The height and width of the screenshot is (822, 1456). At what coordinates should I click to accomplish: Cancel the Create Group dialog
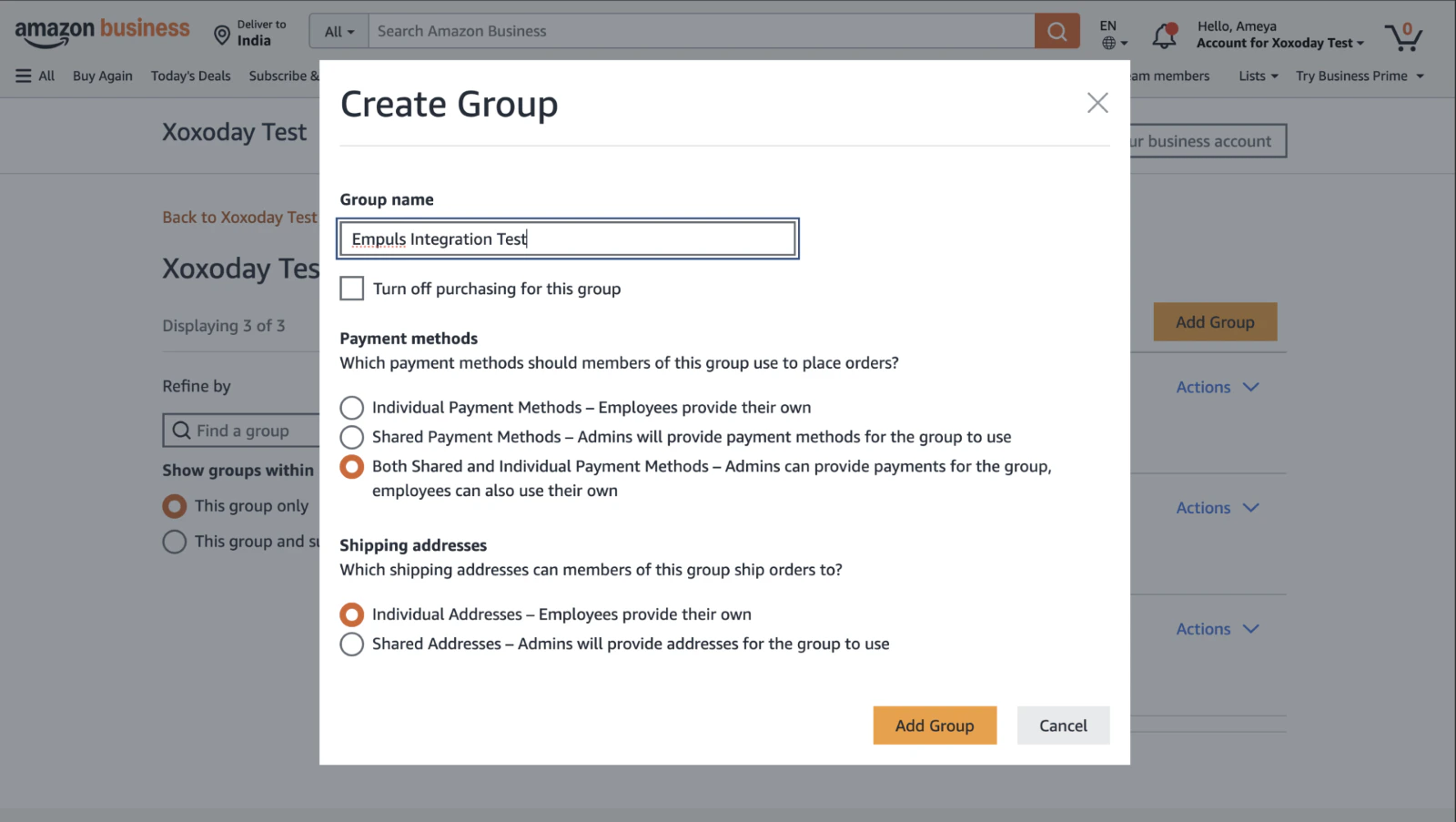click(x=1063, y=726)
